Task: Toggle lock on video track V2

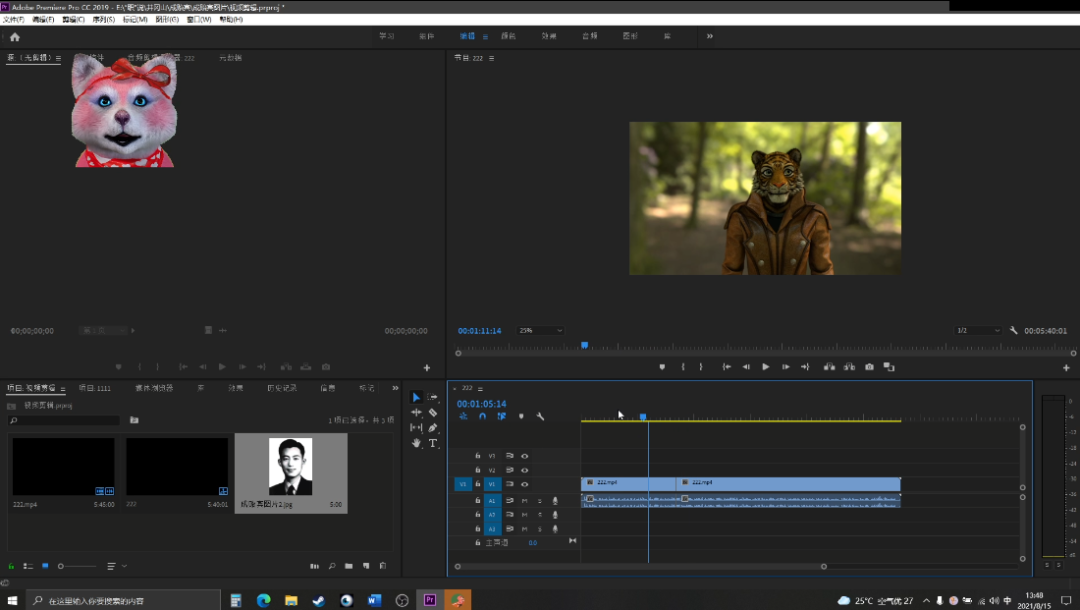Action: point(478,470)
